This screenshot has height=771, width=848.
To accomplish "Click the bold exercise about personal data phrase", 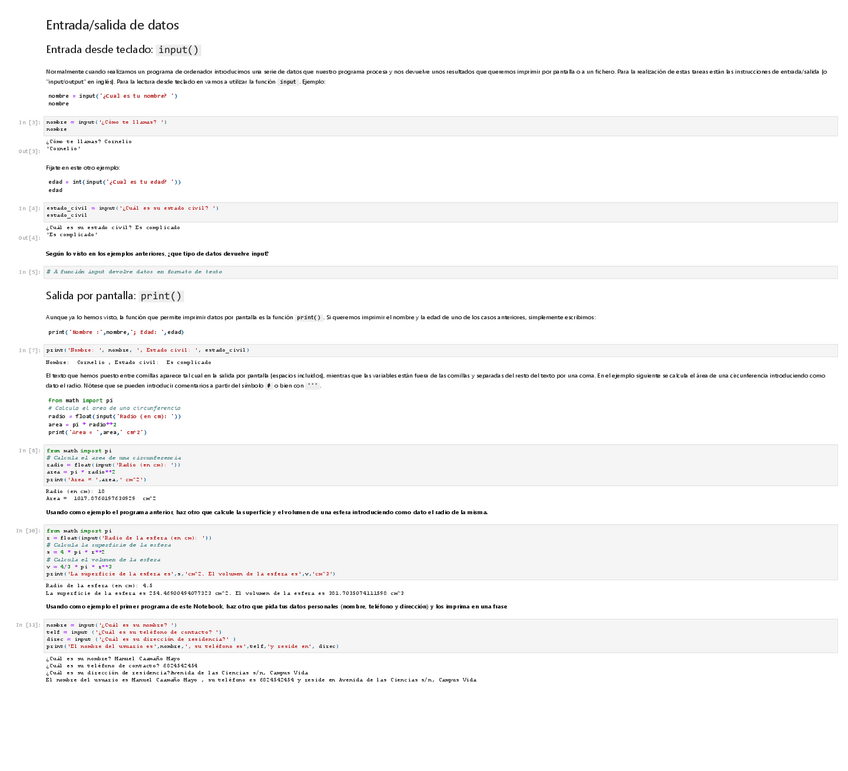I will click(x=276, y=607).
